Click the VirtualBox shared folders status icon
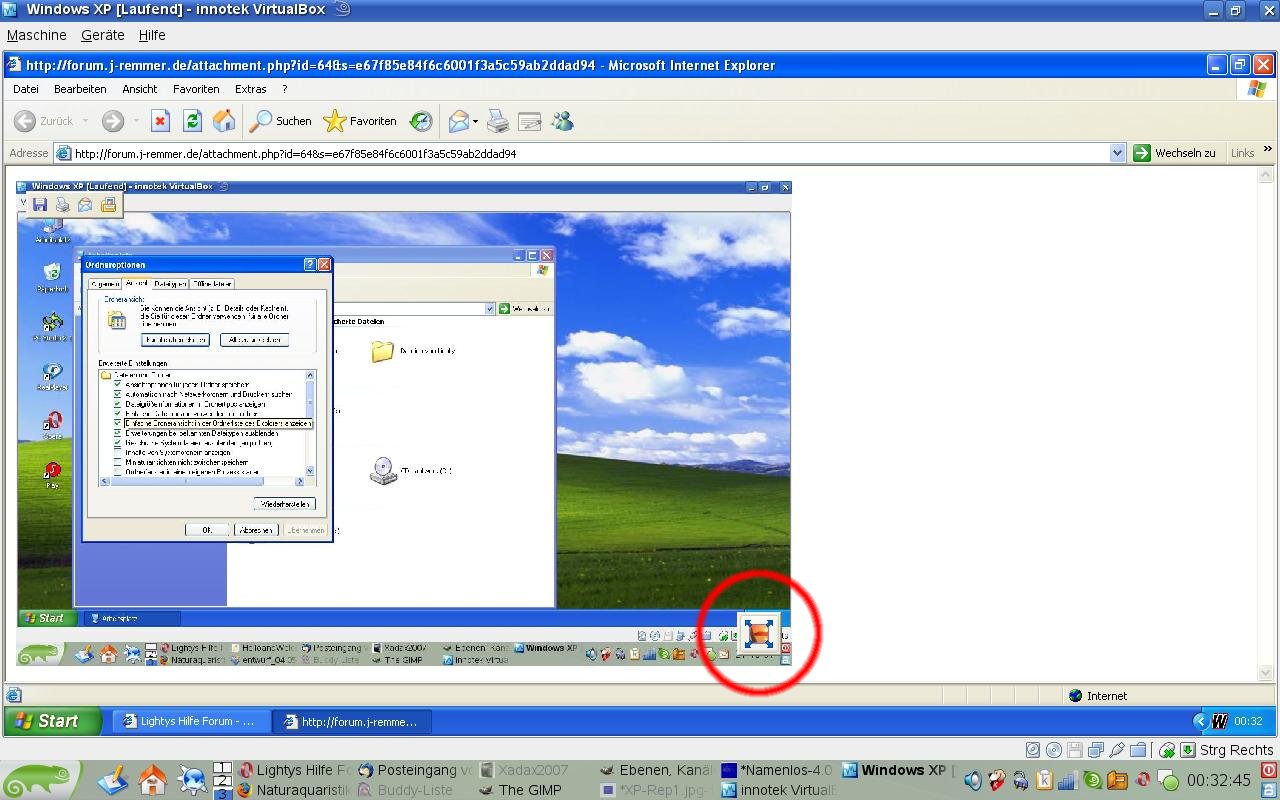This screenshot has width=1280, height=800. (1138, 750)
